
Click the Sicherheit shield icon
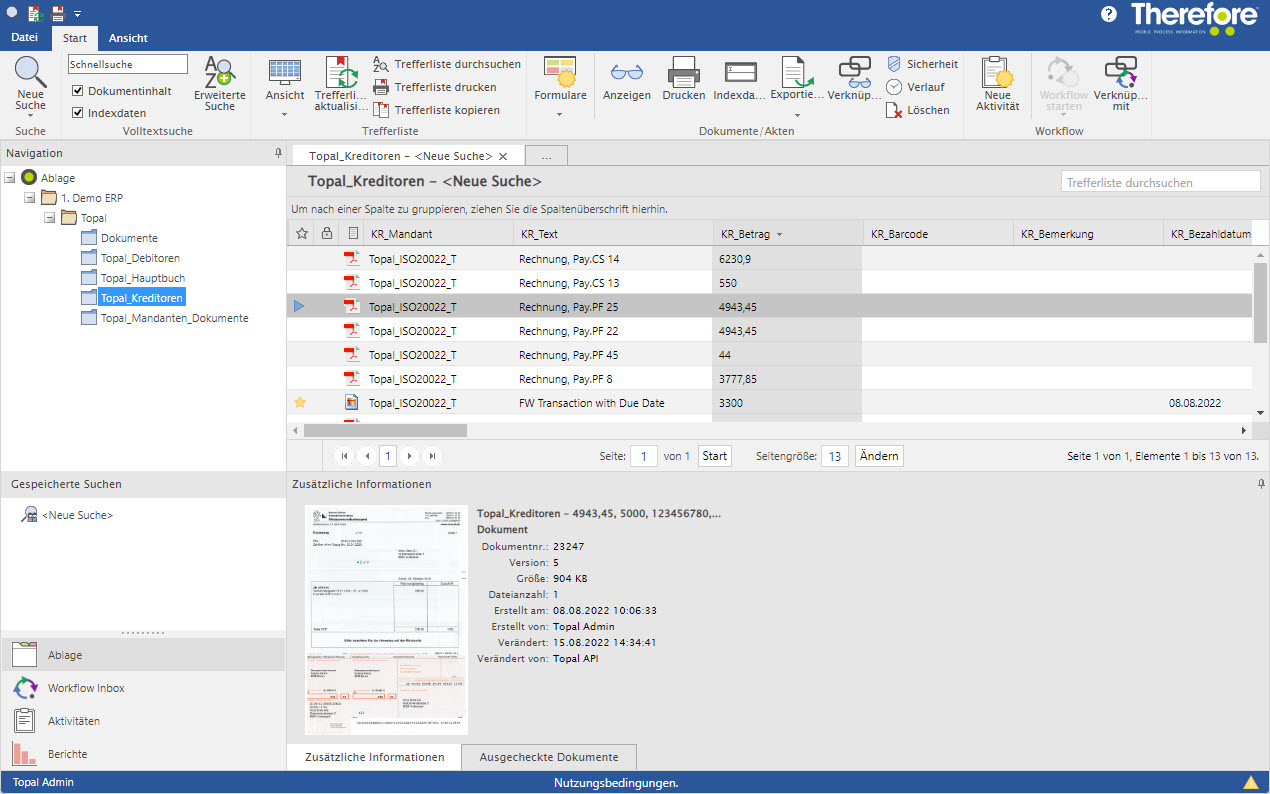tap(895, 64)
